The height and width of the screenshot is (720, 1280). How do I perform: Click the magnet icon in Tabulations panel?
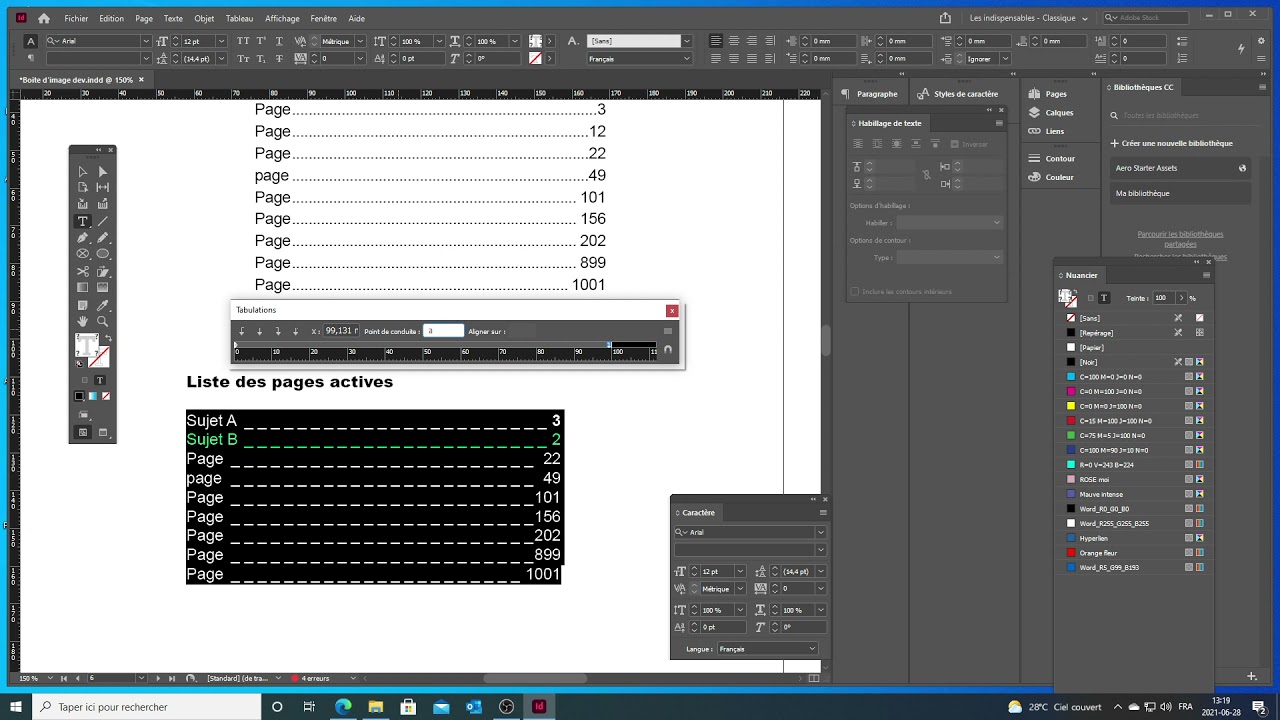(x=668, y=350)
